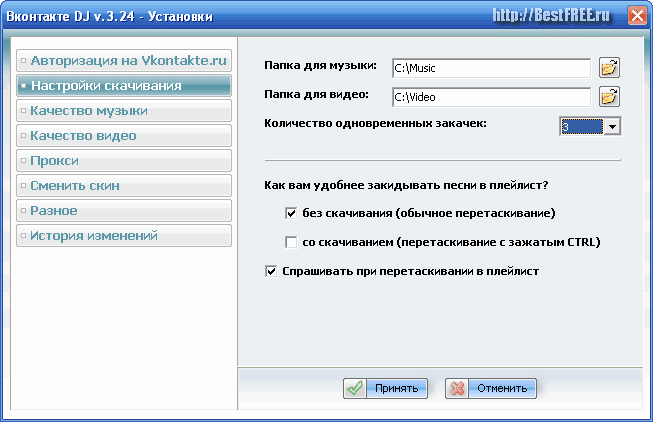Toggle 'без скачивания' checkbox

[x=291, y=213]
